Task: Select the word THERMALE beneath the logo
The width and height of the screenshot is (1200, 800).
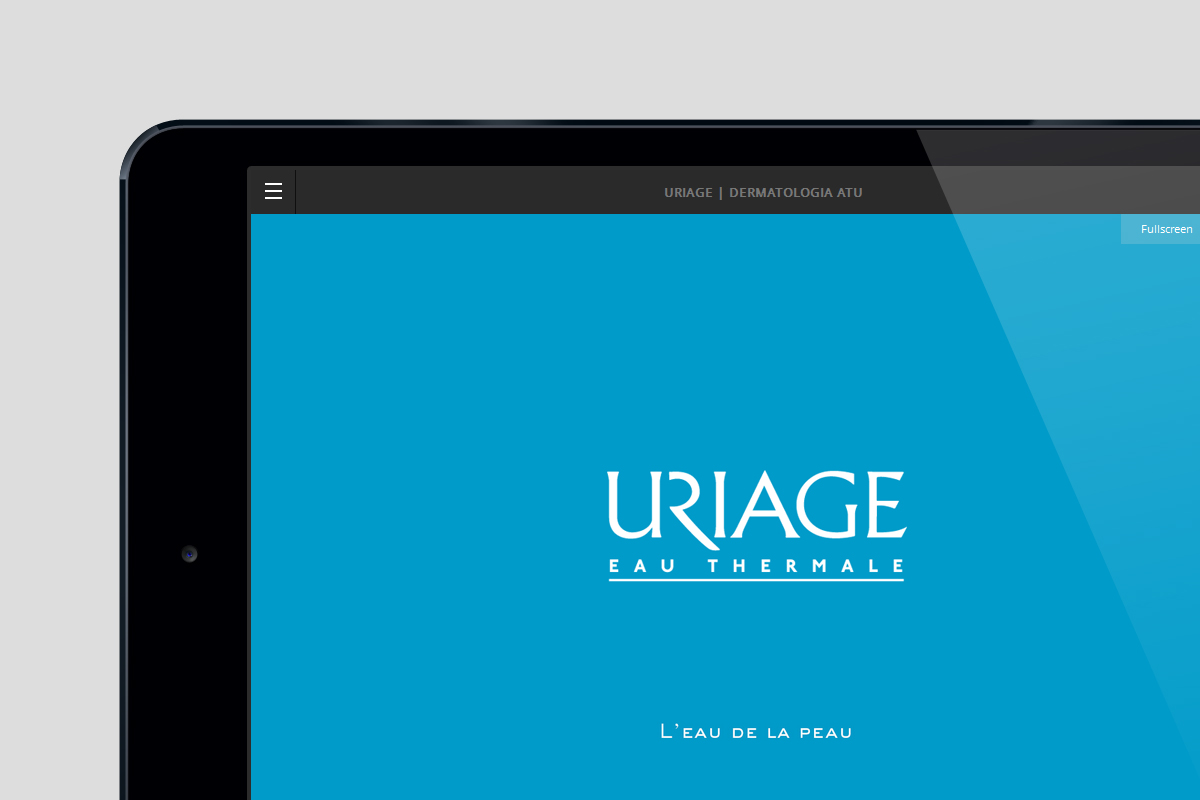Action: click(x=805, y=566)
